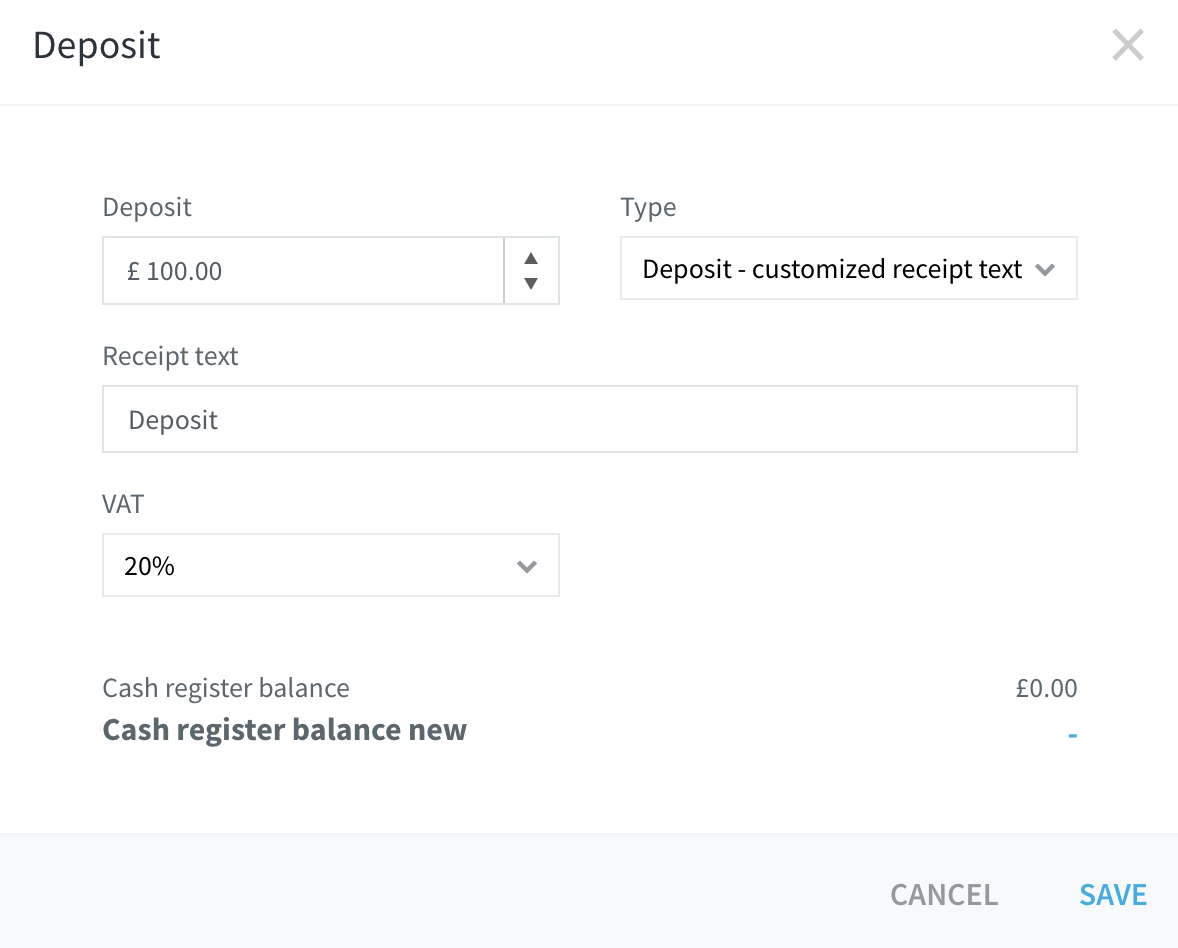
Task: Click the chevron on the VAT selector
Action: click(527, 565)
